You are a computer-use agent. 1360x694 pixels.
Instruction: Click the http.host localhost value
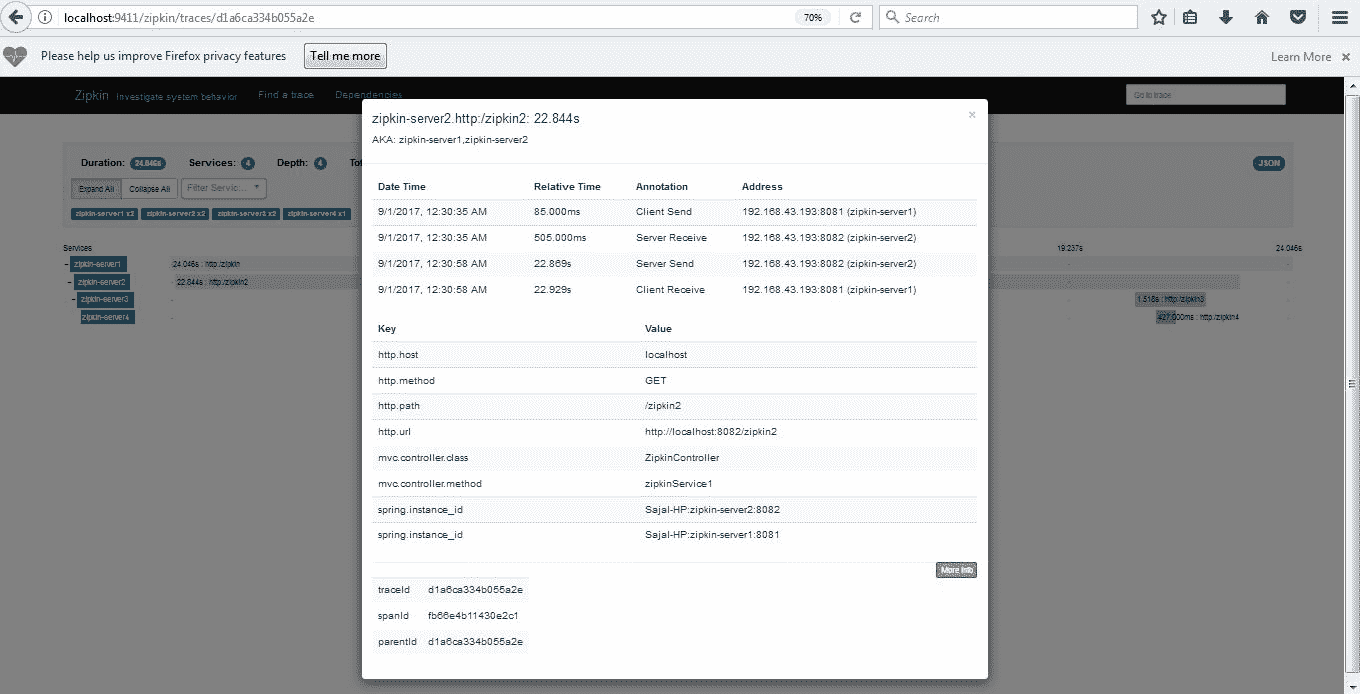666,355
